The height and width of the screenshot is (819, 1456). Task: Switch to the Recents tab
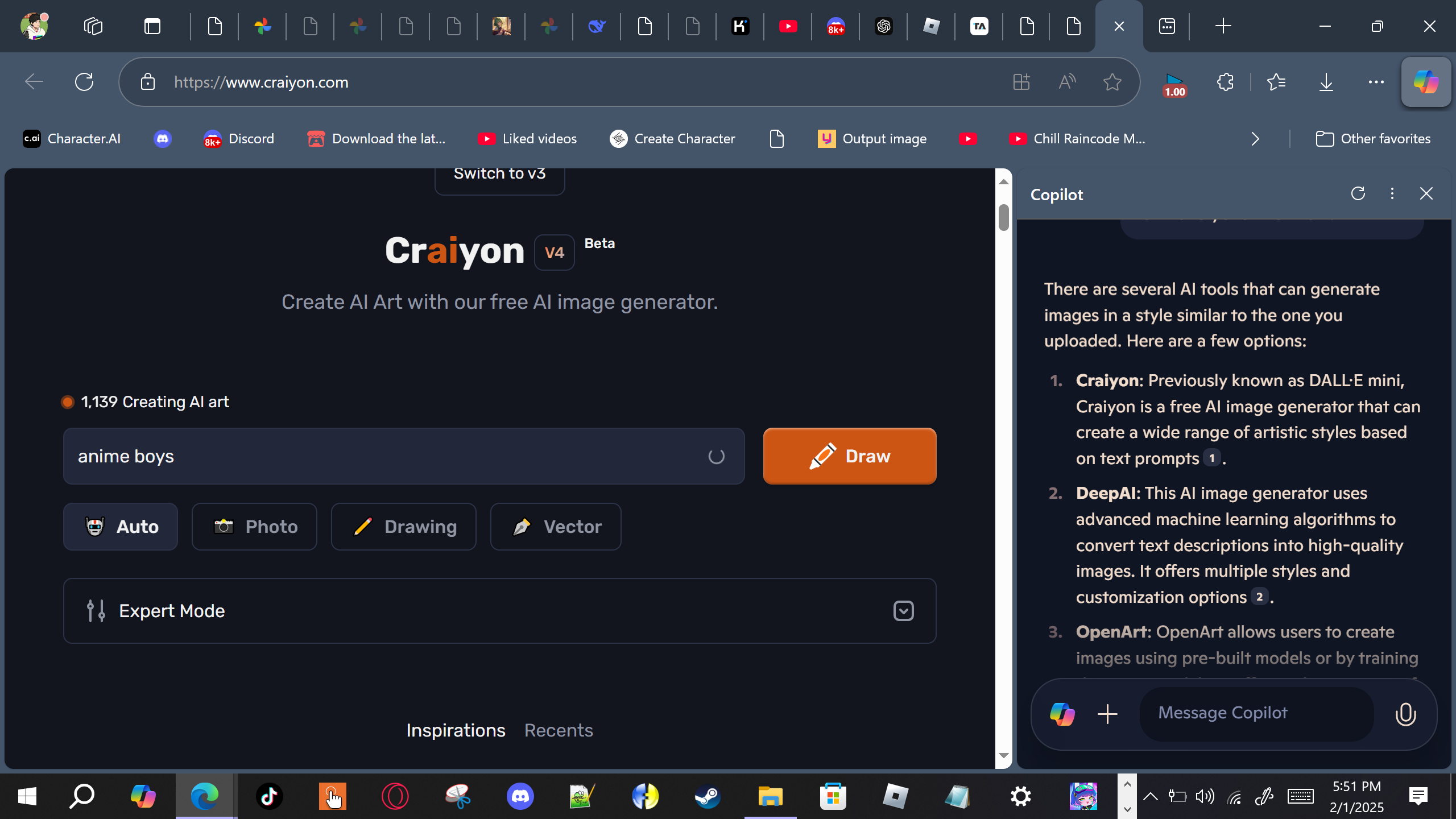(558, 730)
